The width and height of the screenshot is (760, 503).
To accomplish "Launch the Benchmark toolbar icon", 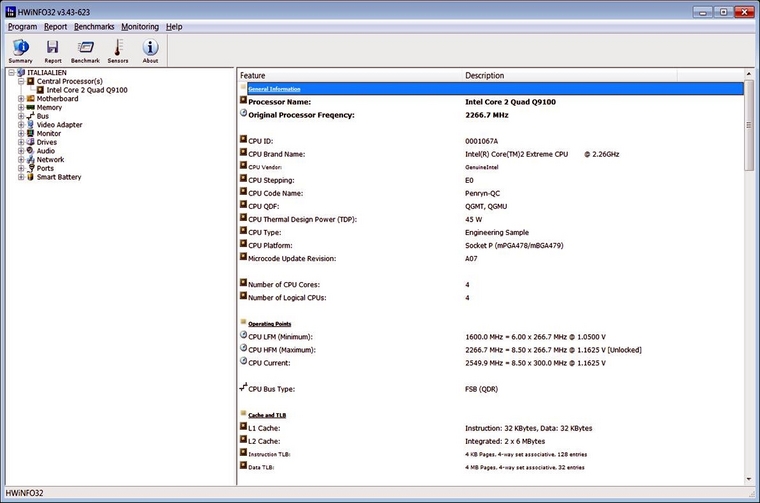I will click(85, 51).
